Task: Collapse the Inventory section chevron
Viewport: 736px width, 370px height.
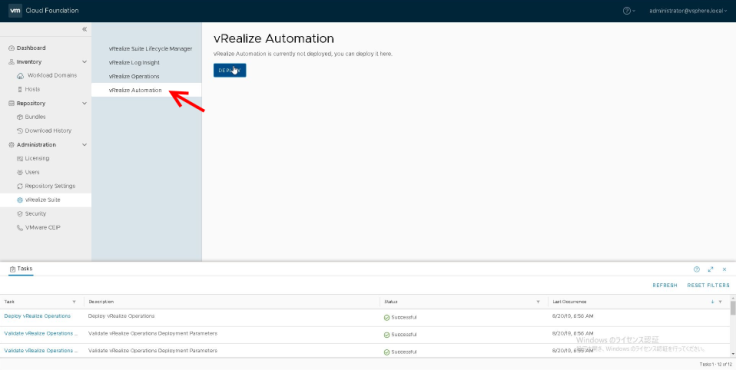Action: (x=84, y=62)
